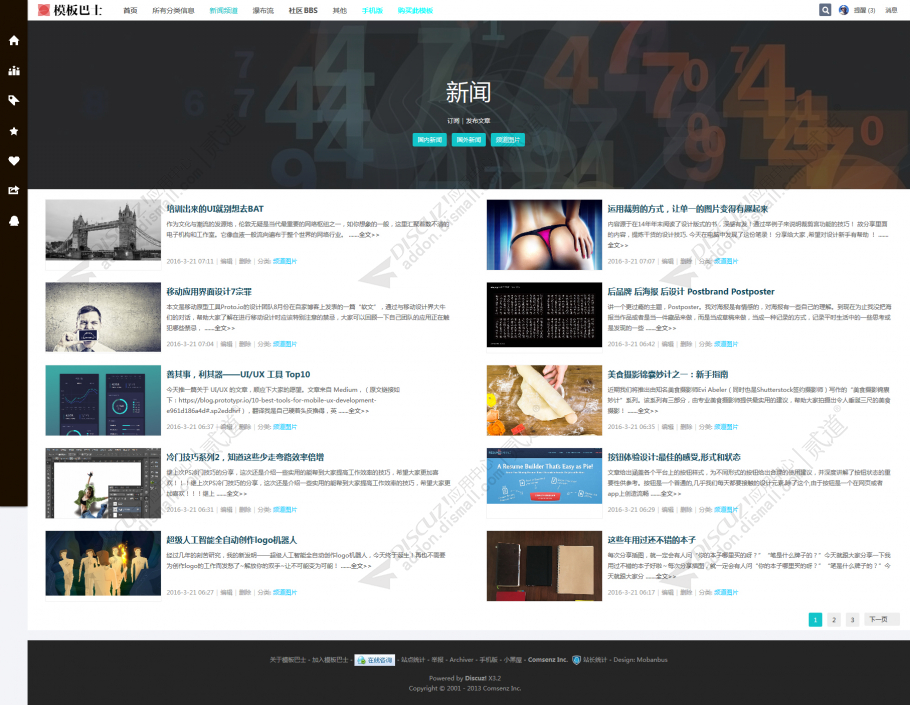This screenshot has height=705, width=910.
Task: Open the bell-shaped icon in the sidebar
Action: (14, 220)
